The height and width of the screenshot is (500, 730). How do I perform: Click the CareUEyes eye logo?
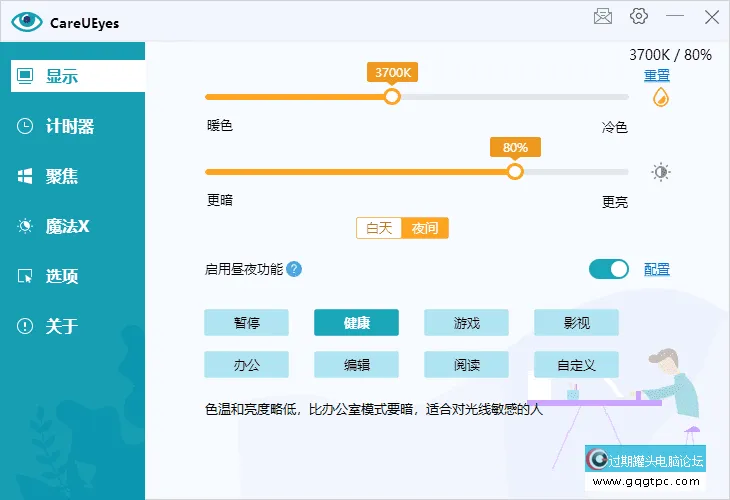click(26, 22)
